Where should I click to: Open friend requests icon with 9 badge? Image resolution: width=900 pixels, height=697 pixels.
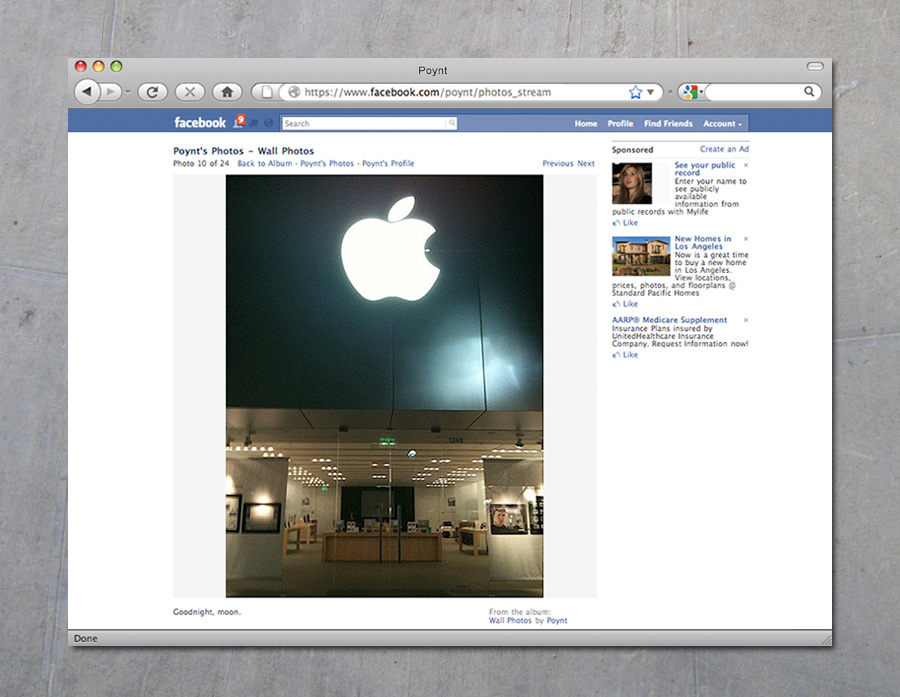239,122
